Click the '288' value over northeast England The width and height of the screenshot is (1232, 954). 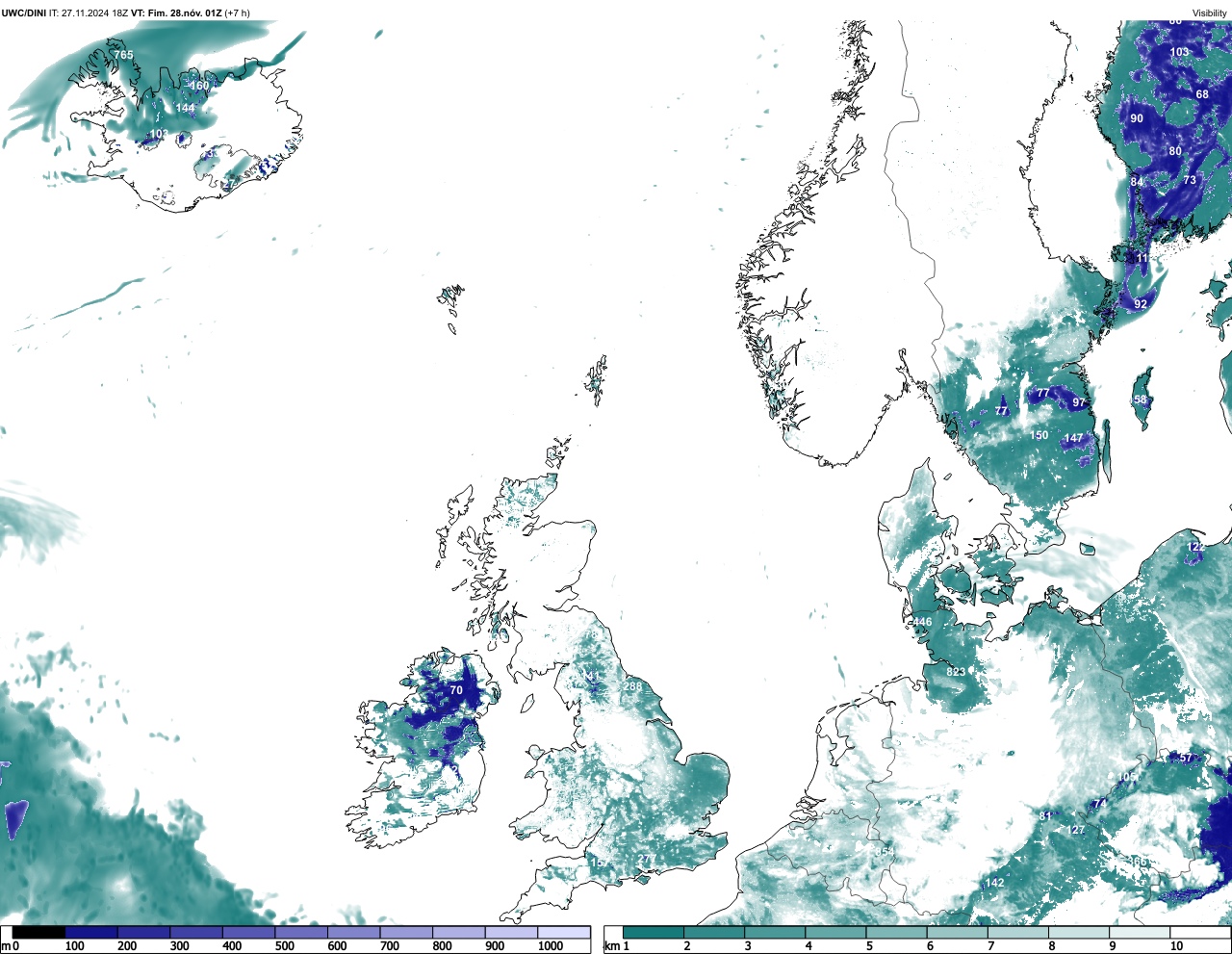(x=632, y=686)
